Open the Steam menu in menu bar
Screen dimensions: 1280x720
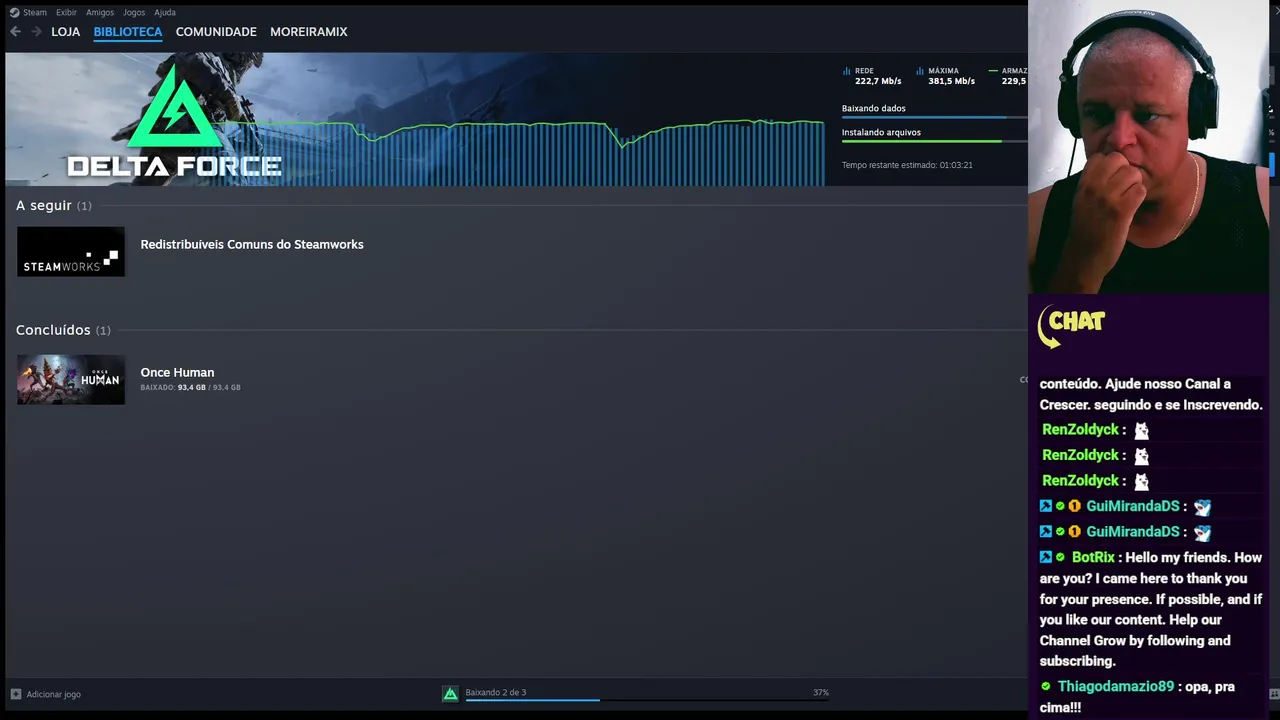pos(35,13)
